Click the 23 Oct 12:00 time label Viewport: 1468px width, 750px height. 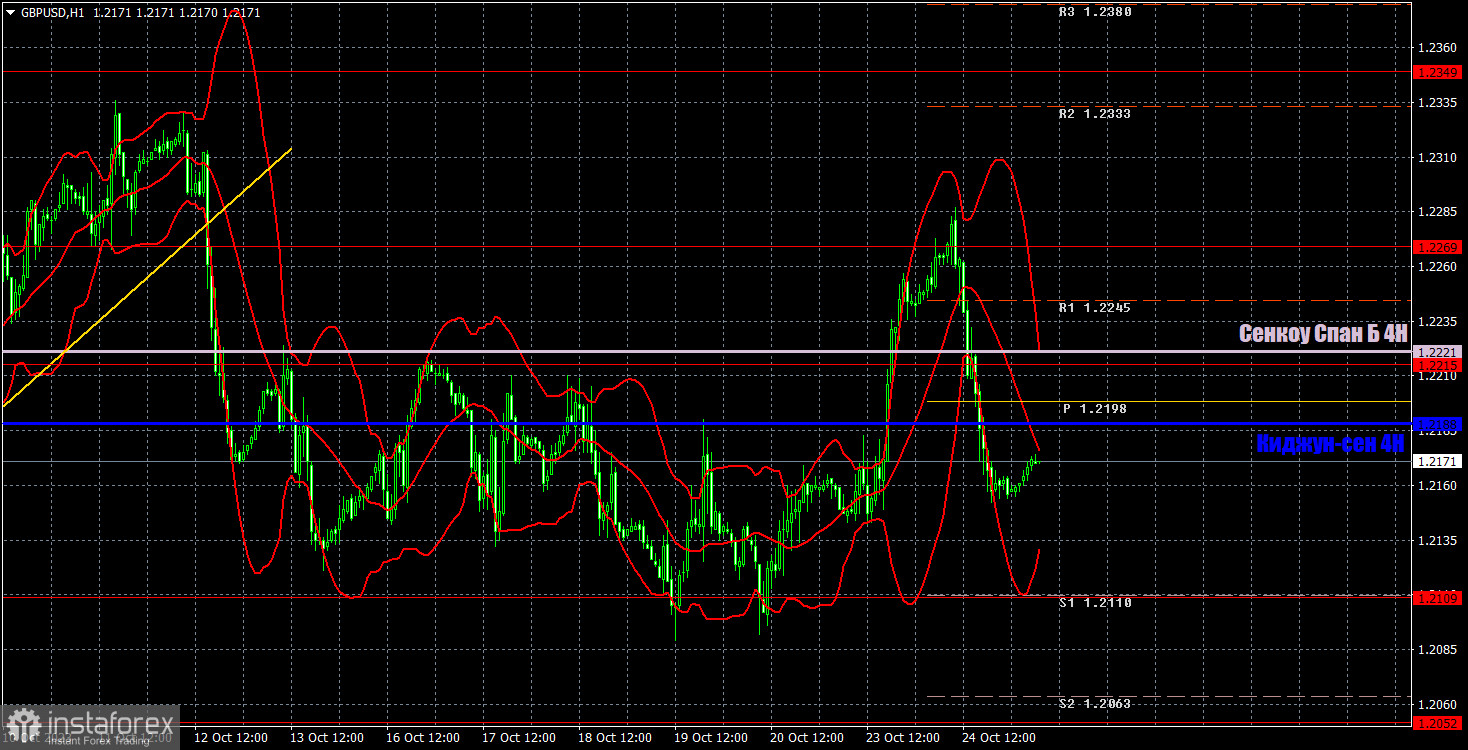(x=902, y=738)
